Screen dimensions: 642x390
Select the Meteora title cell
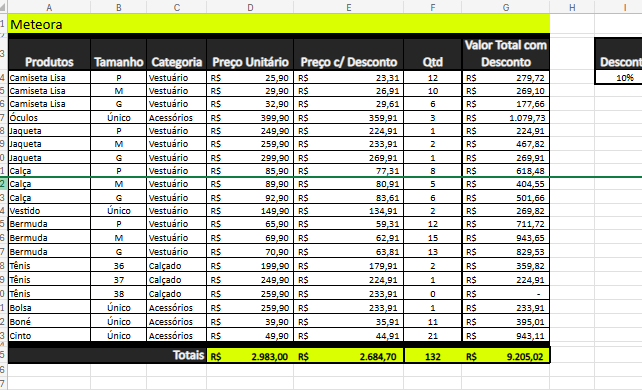click(279, 24)
